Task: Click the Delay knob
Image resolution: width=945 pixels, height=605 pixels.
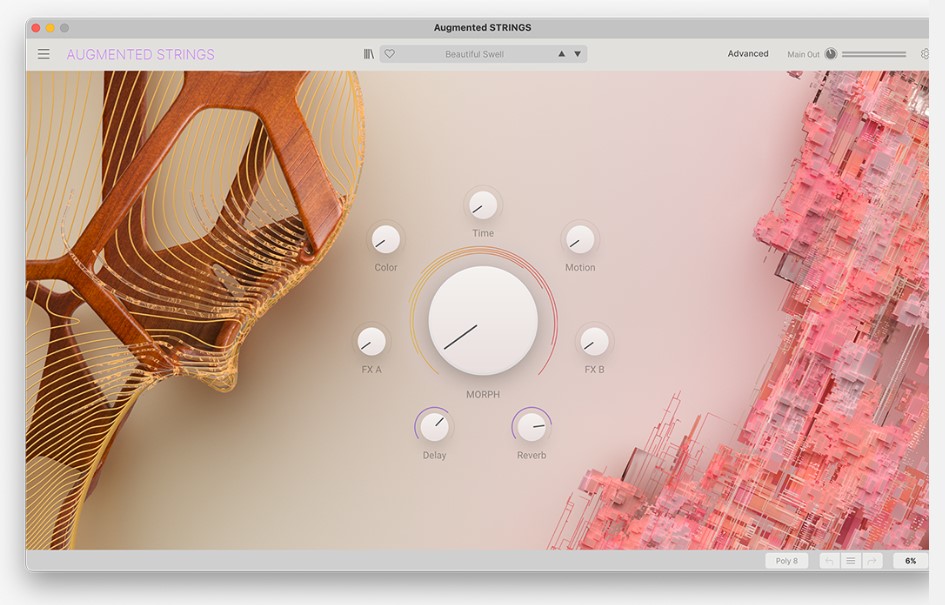Action: click(434, 427)
